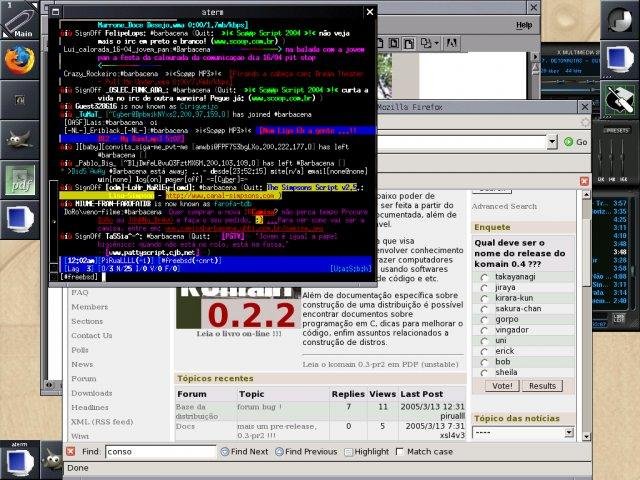Click the second XMMS equalizer slider
The height and width of the screenshot is (480, 640).
coord(611,156)
